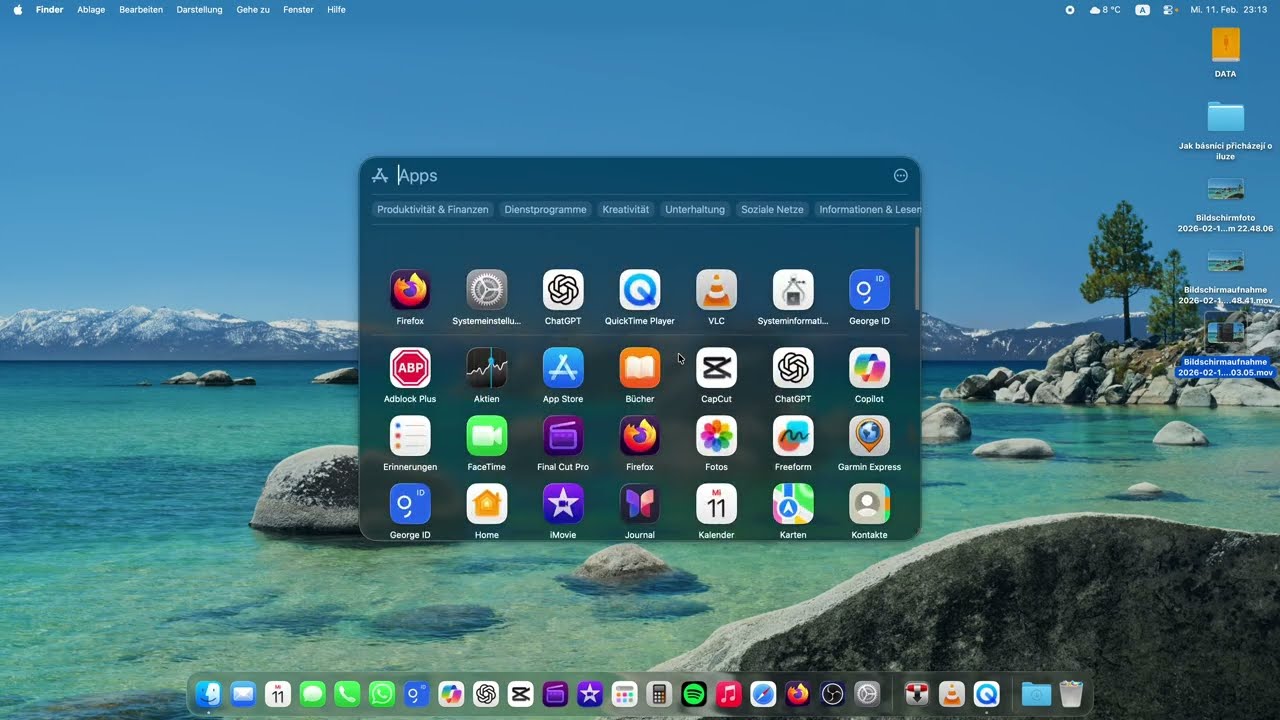The width and height of the screenshot is (1280, 720).
Task: Show Kreativität apps category
Action: coord(626,210)
